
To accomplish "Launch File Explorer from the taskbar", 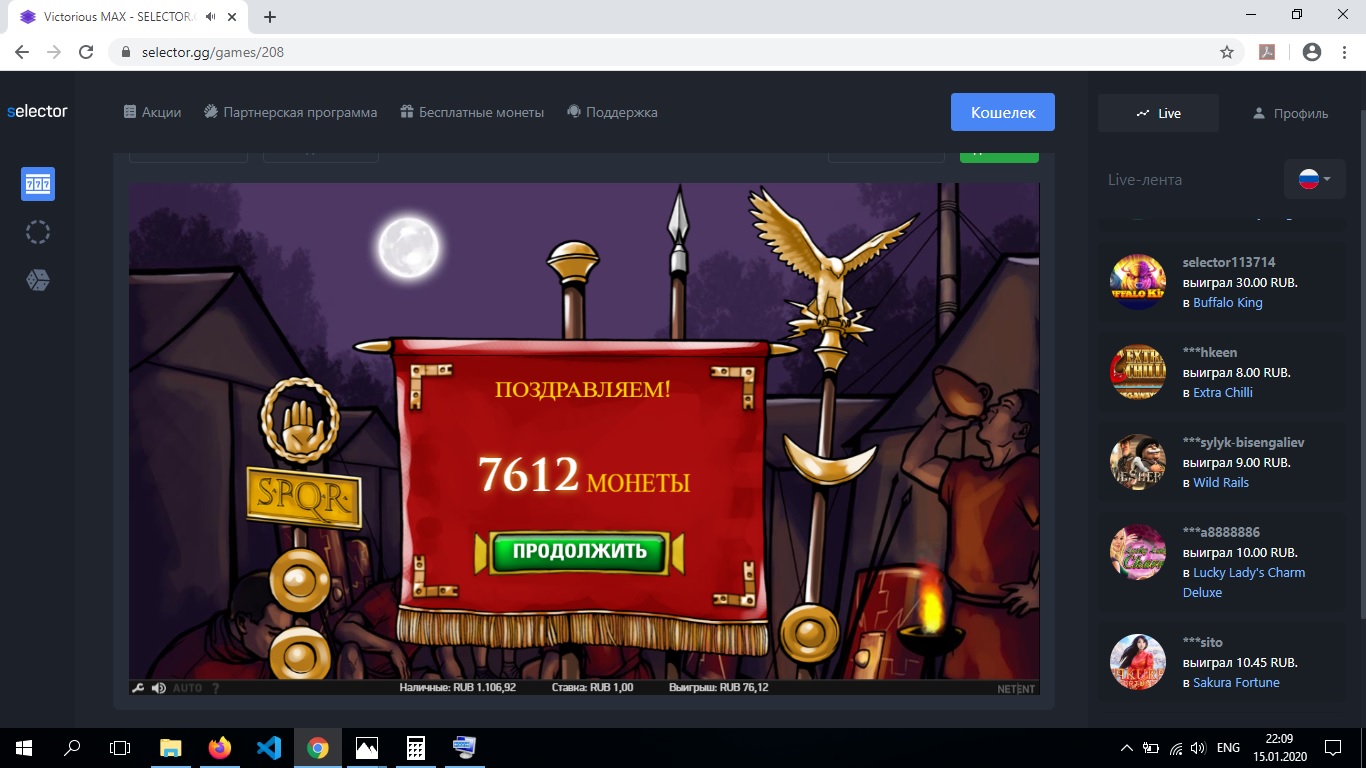I will coord(171,747).
